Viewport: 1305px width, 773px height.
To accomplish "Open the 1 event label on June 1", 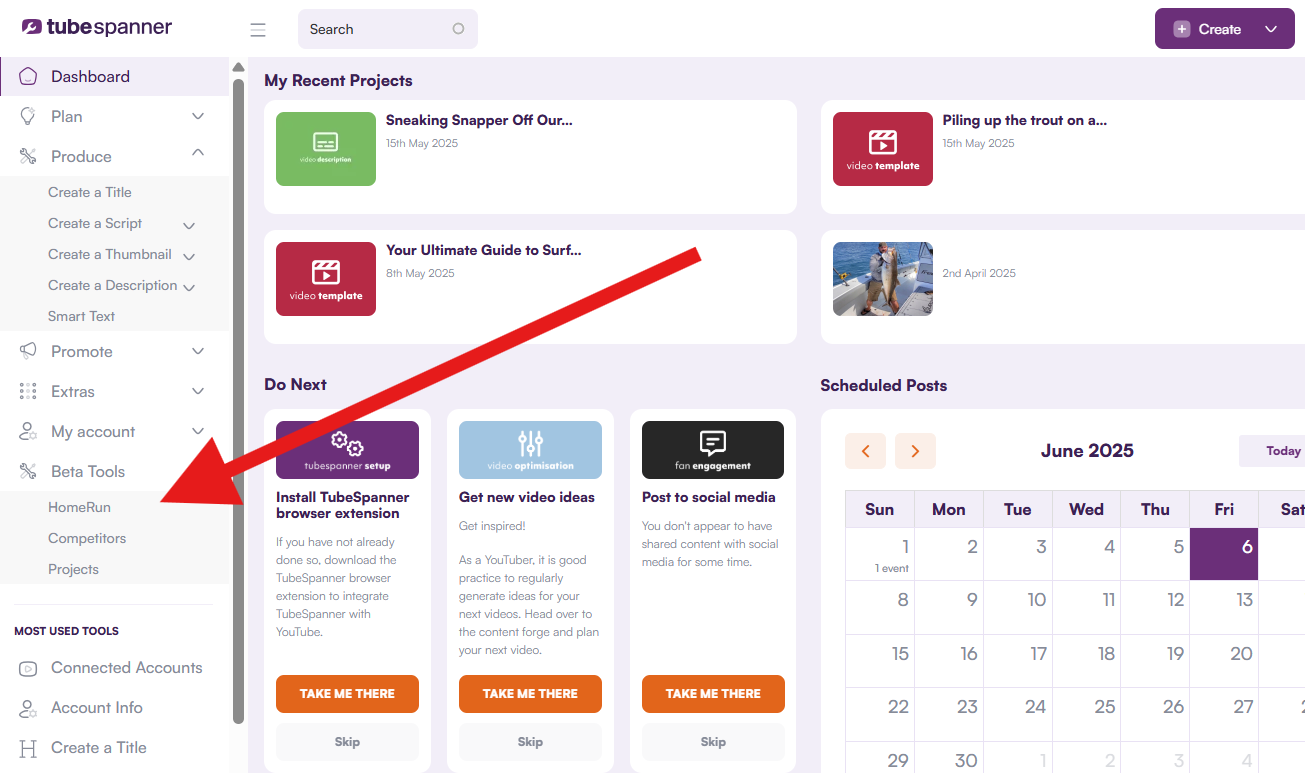I will (x=892, y=568).
